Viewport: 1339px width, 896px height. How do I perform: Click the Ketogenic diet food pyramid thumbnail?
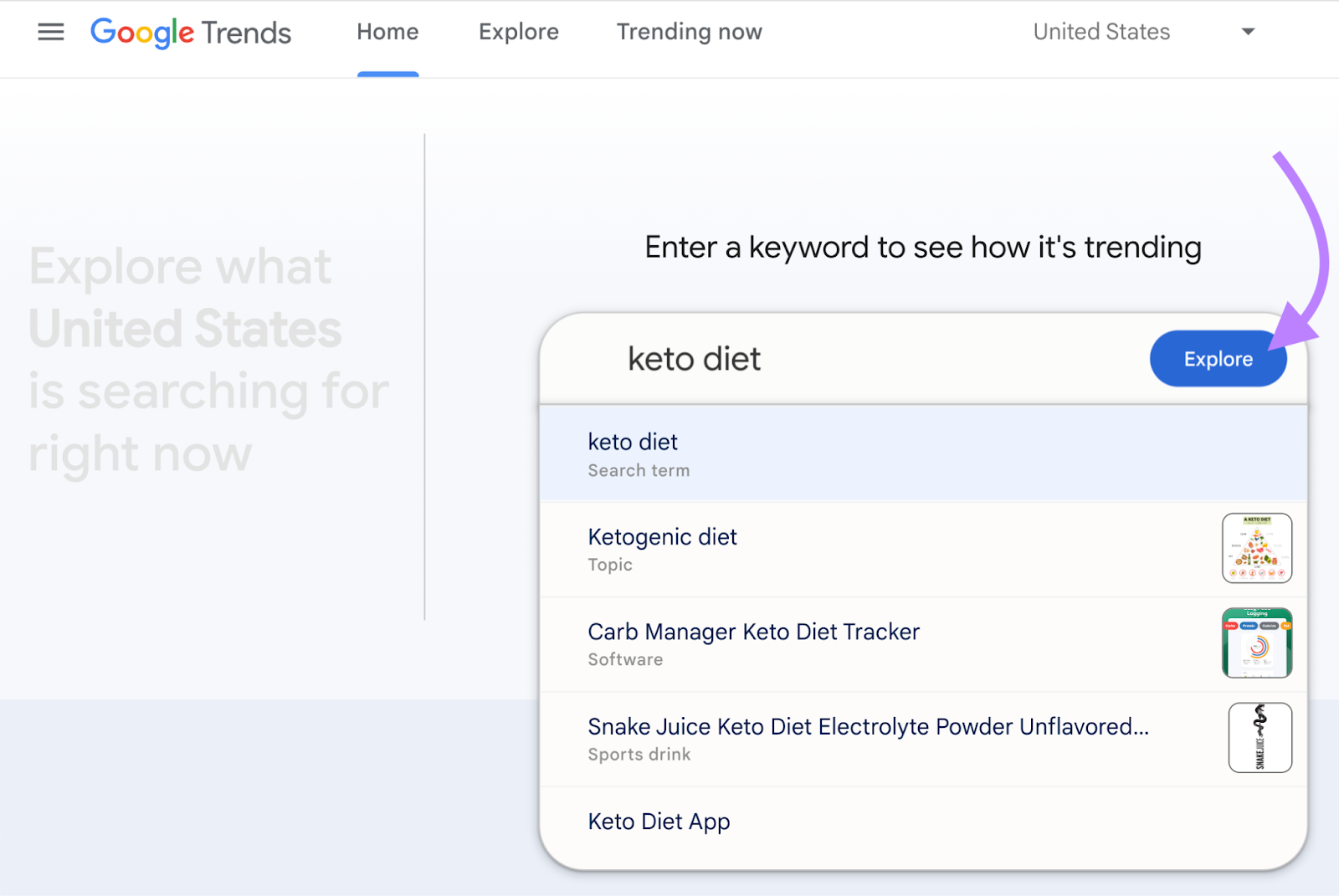[x=1256, y=548]
